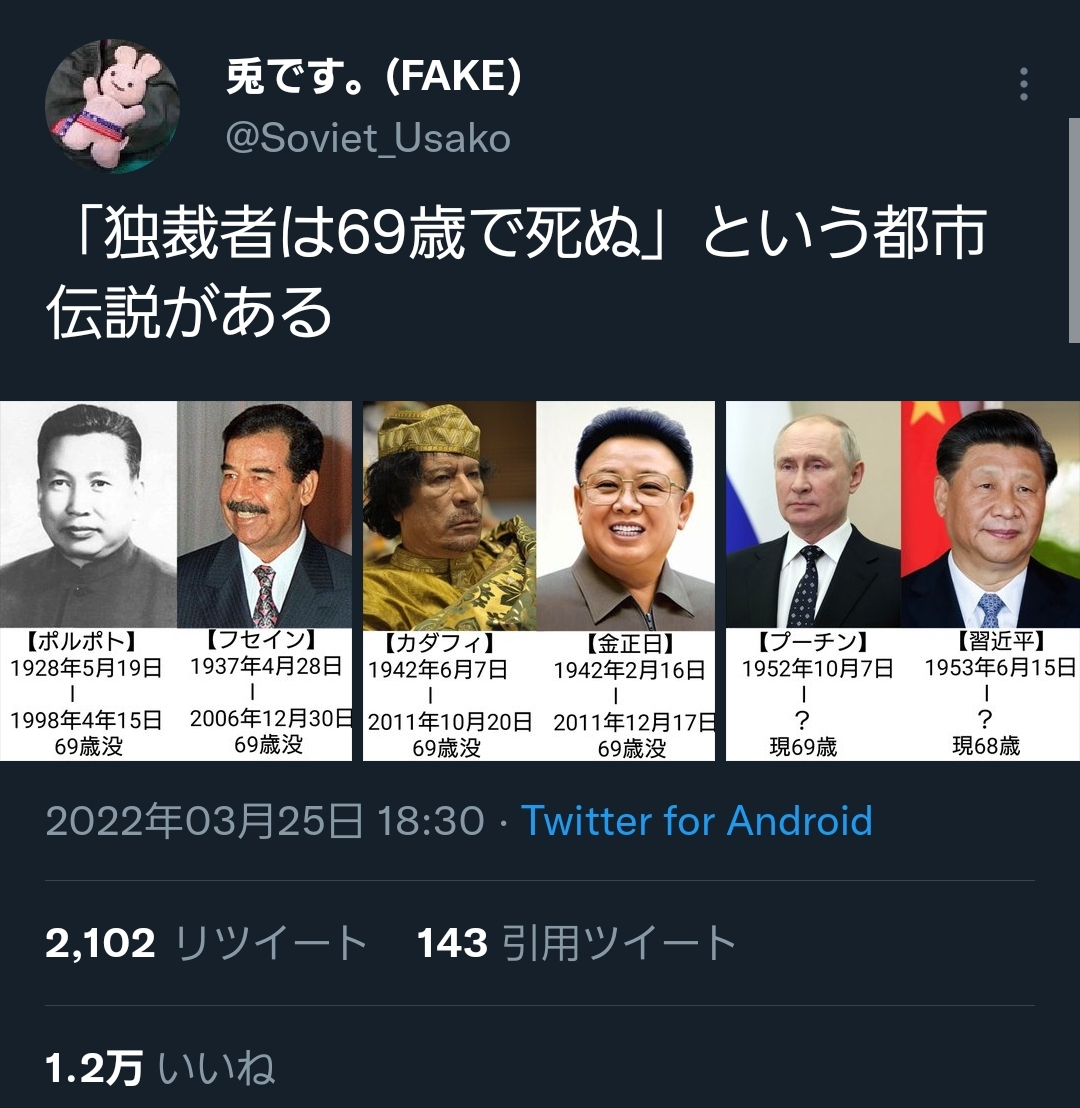View the 143 引用ツイート list
The height and width of the screenshot is (1108, 1080).
click(576, 943)
